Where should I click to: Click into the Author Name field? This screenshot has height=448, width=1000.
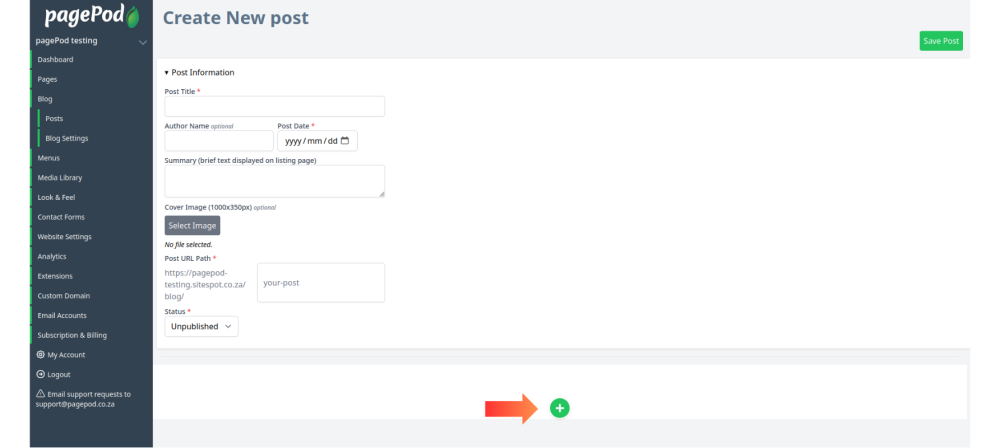coord(219,141)
